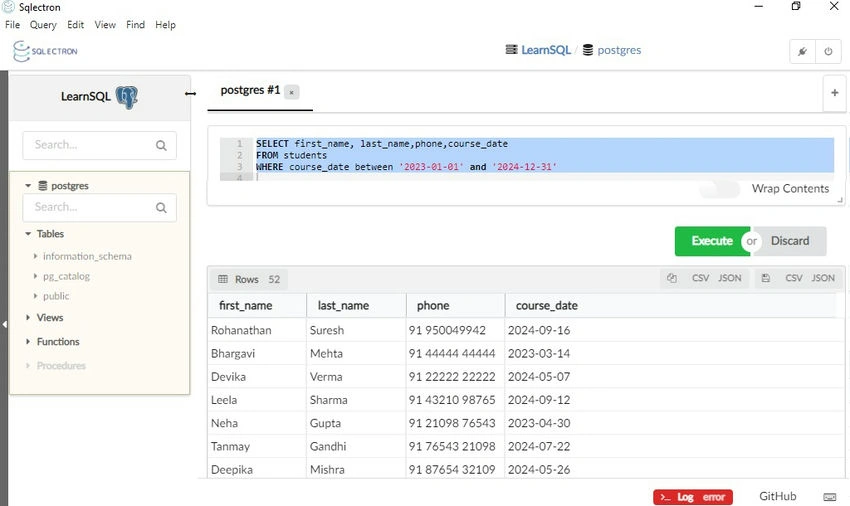Open the Find menu

[x=136, y=25]
